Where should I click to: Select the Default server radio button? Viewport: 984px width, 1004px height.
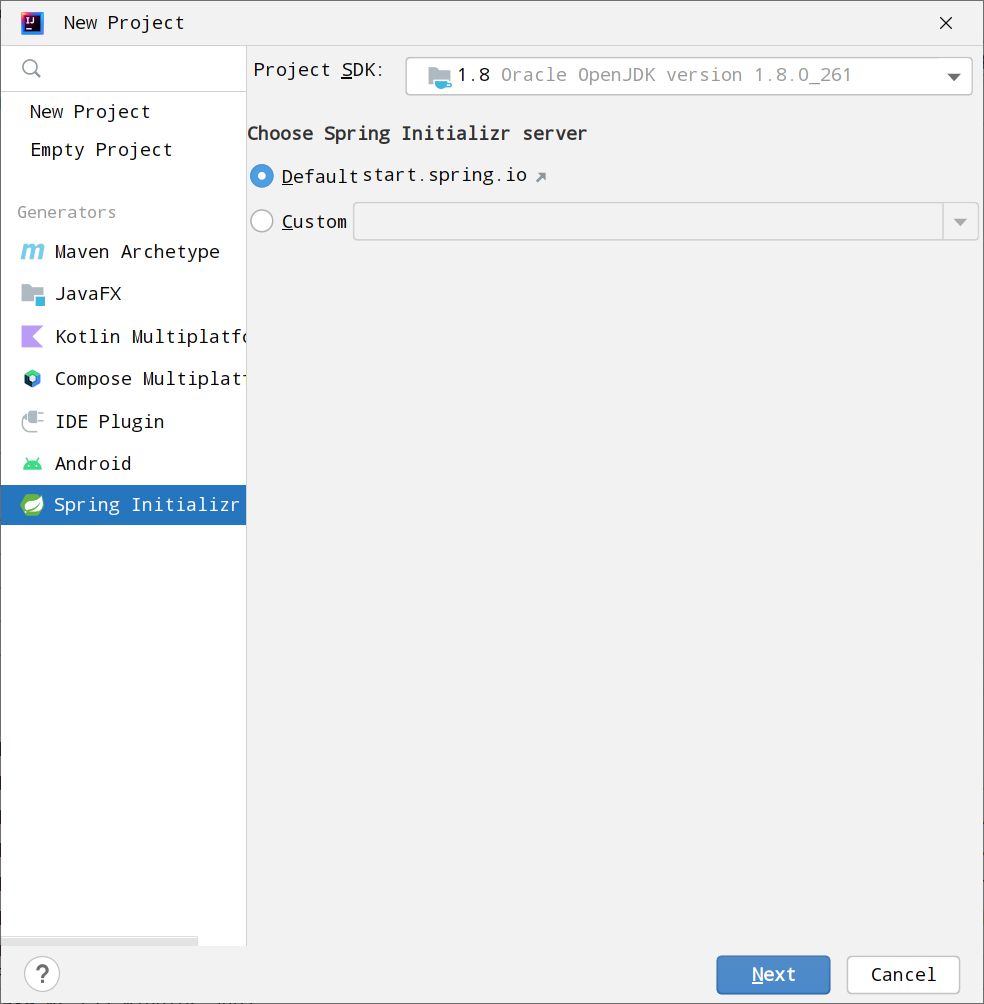coord(262,176)
